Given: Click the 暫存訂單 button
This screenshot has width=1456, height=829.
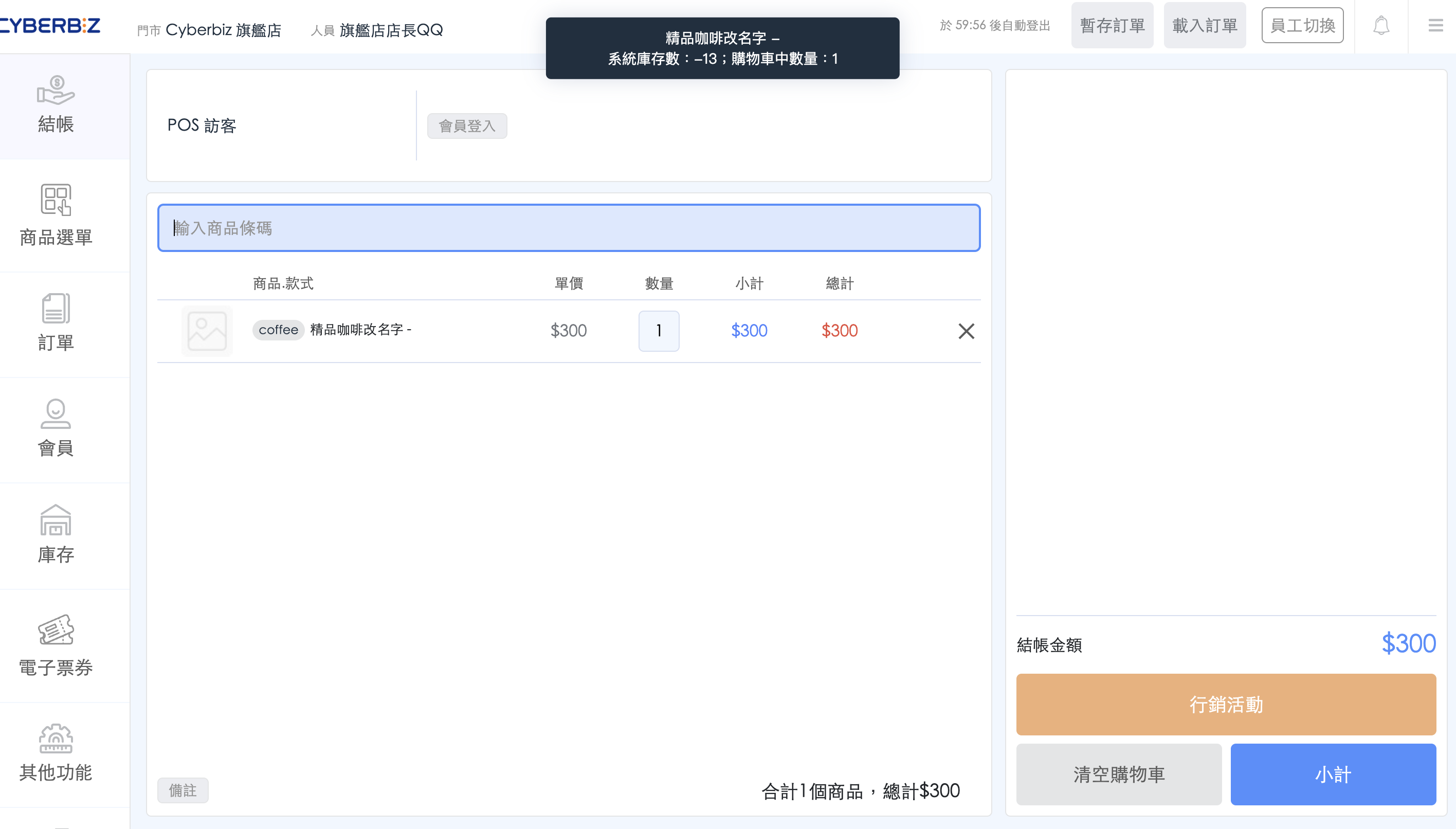Looking at the screenshot, I should pyautogui.click(x=1112, y=26).
